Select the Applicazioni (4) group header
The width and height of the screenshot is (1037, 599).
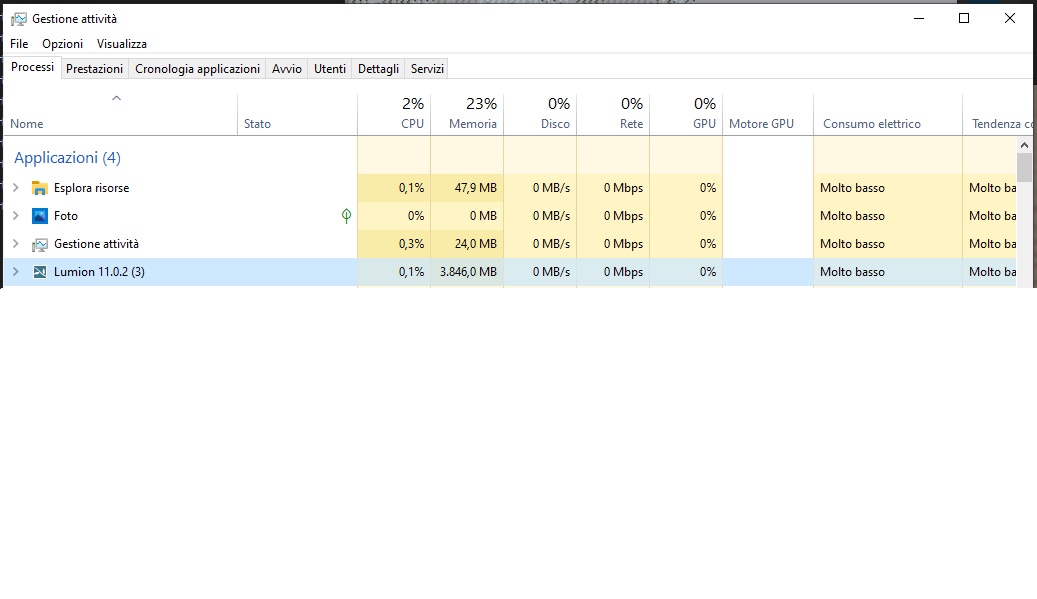(x=67, y=158)
